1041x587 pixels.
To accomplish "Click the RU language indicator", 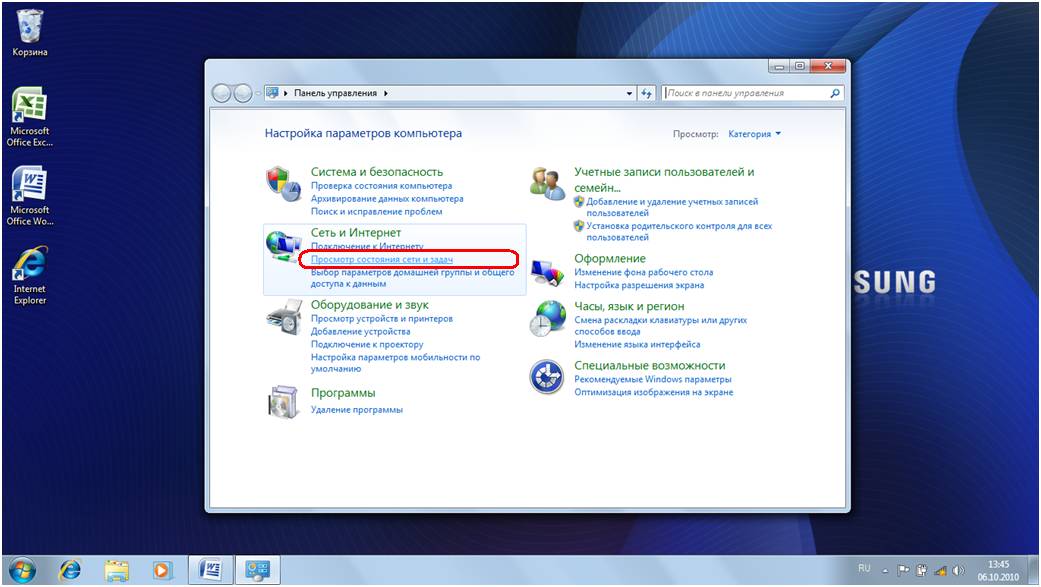I will coord(864,568).
